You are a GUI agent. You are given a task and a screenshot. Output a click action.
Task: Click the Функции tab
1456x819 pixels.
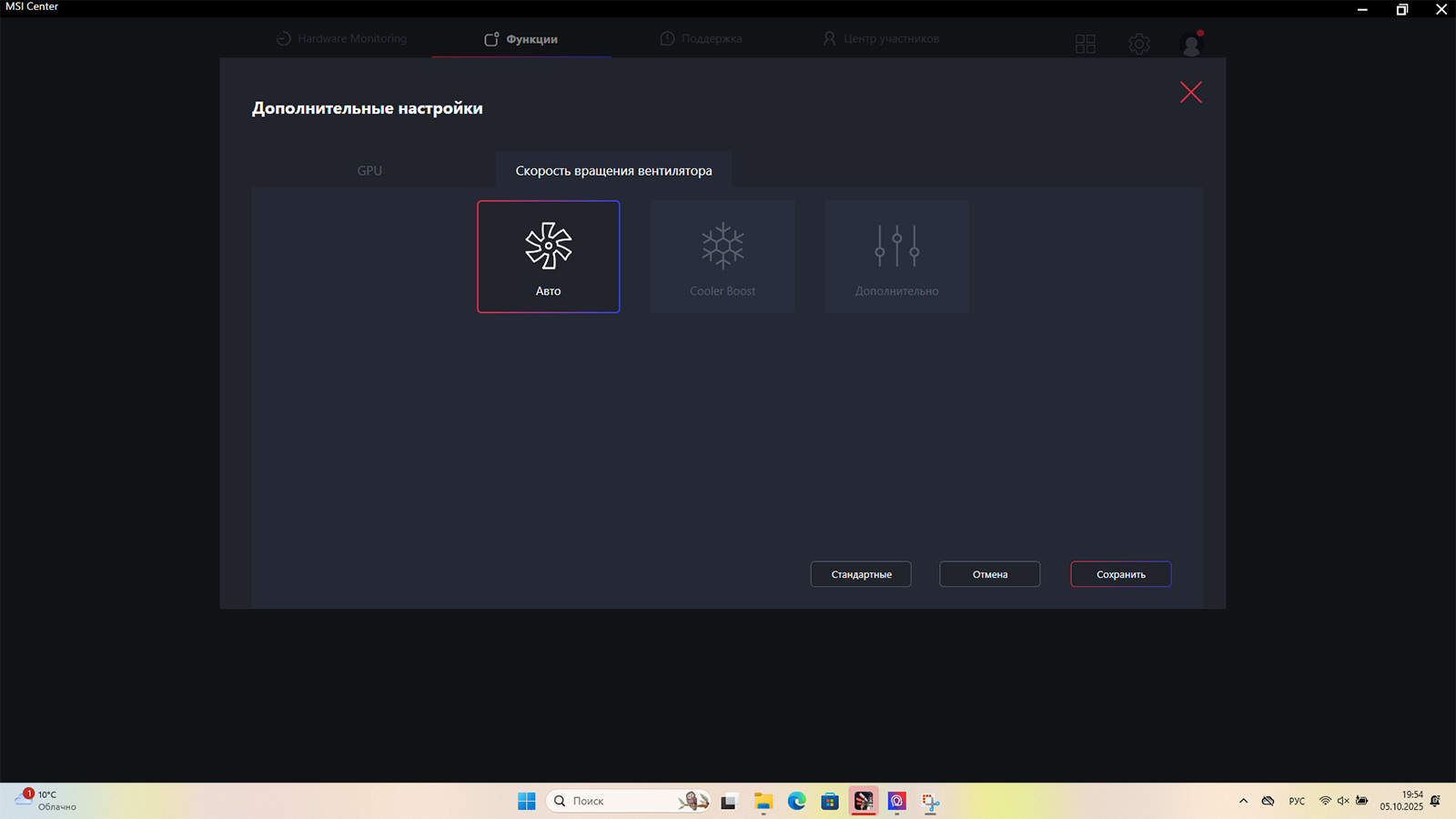point(521,39)
